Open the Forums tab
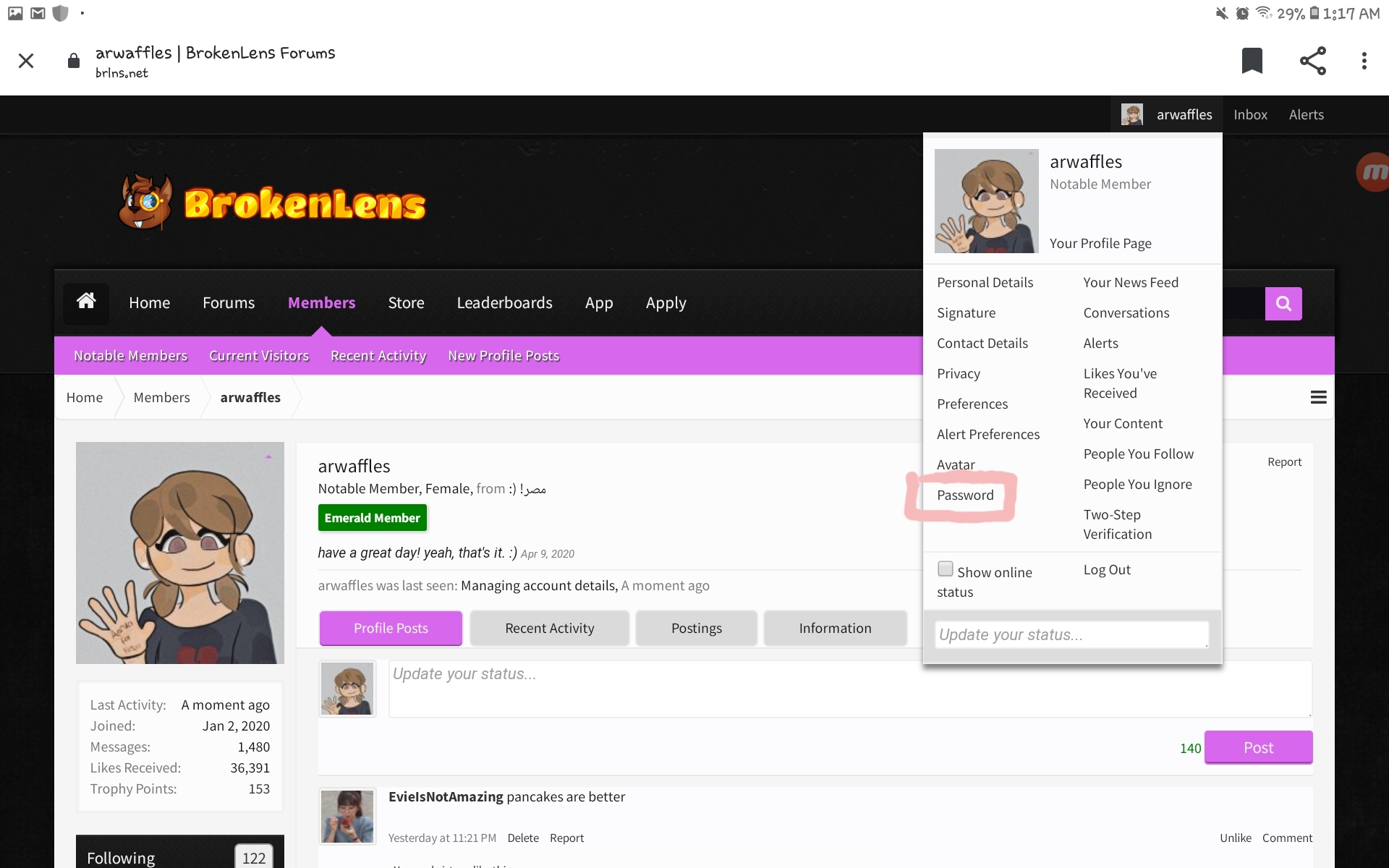 (x=229, y=302)
